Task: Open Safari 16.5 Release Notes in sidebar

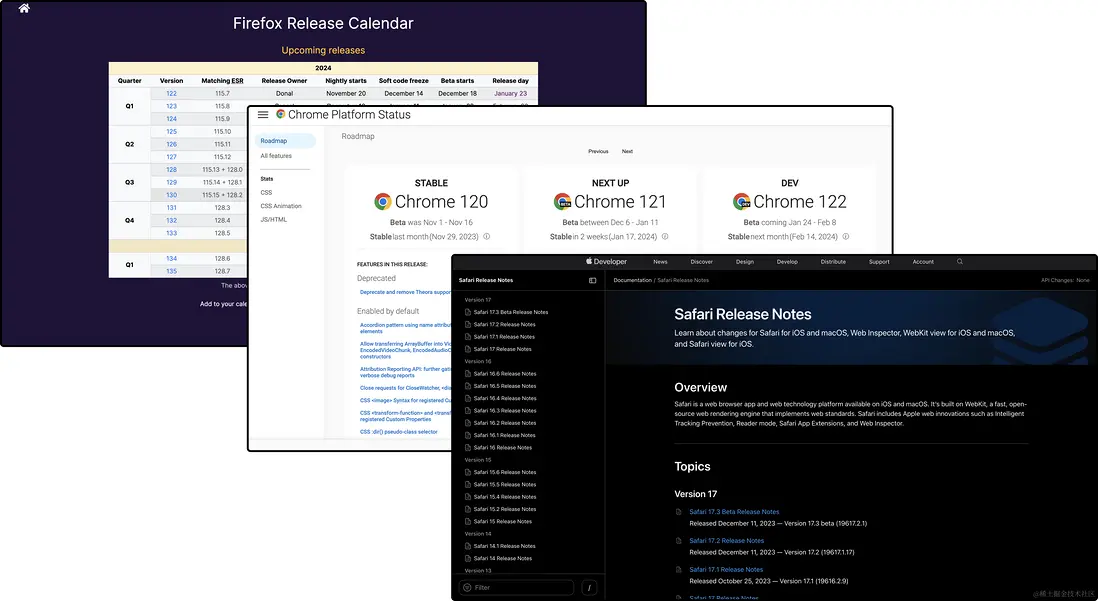Action: tap(504, 386)
